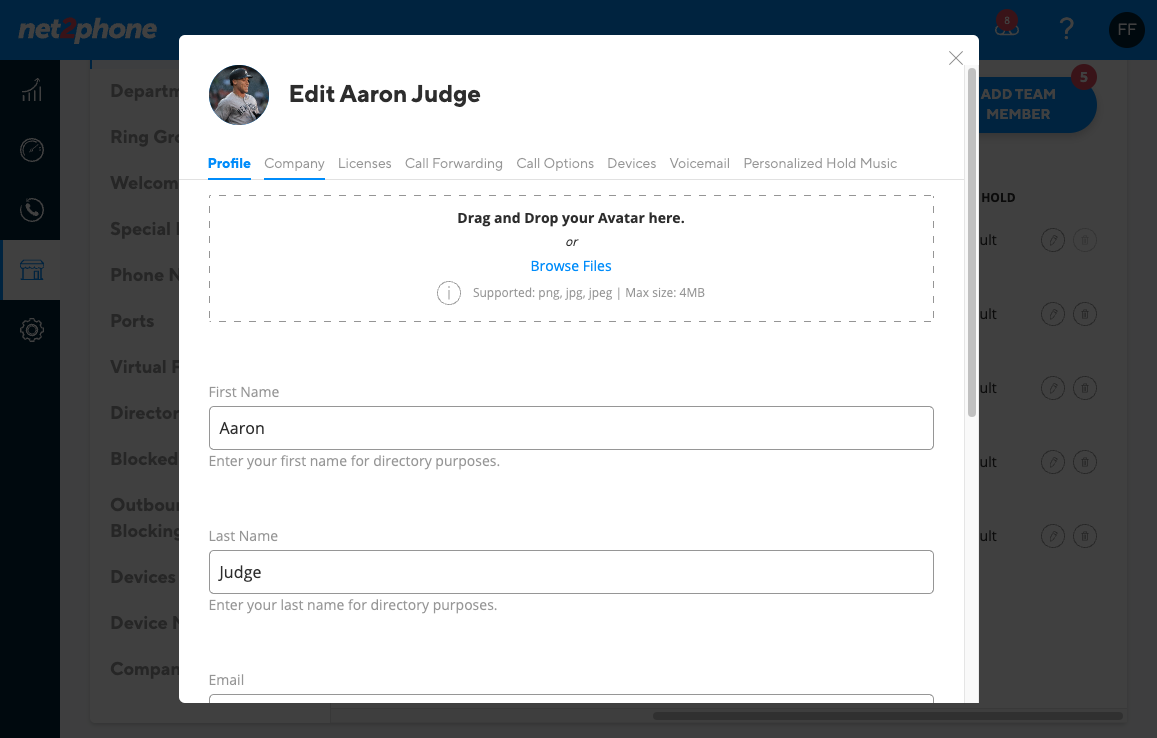Open the dashboard gauge sidebar icon
This screenshot has width=1157, height=738.
[31, 150]
